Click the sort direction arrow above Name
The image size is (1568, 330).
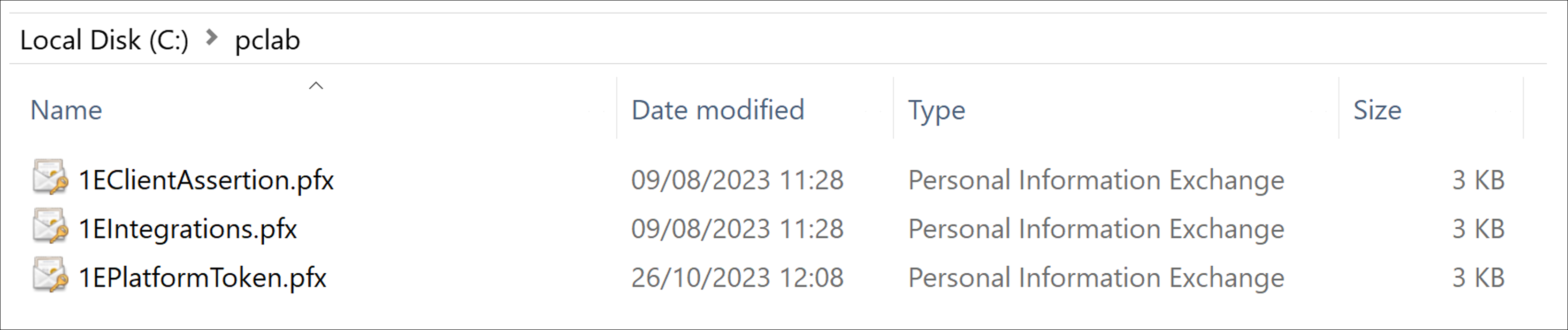click(316, 86)
